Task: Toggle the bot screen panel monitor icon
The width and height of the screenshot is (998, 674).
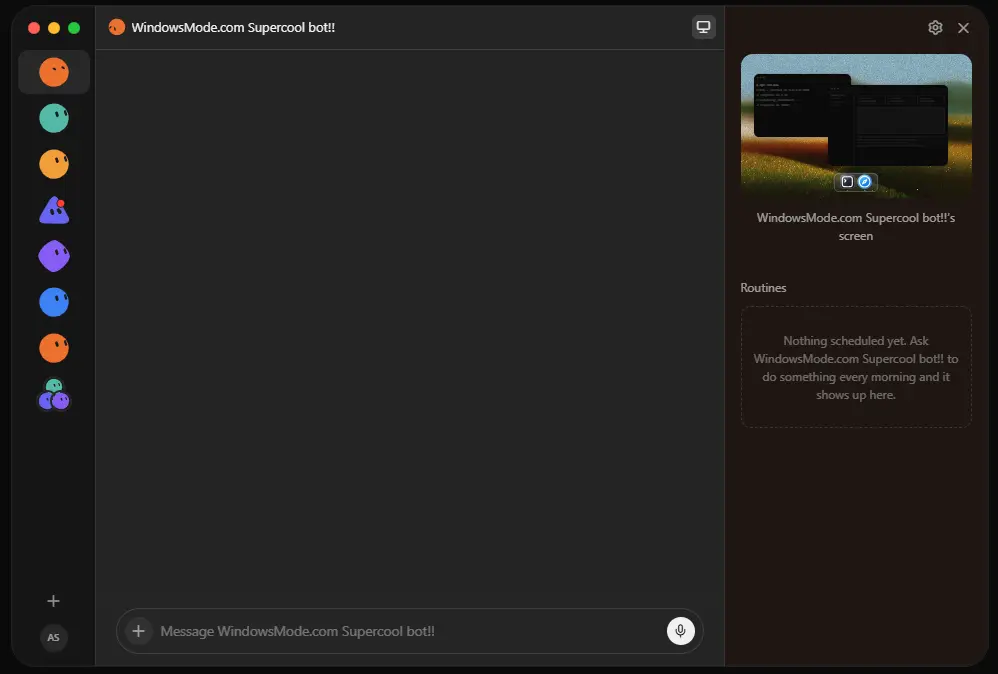Action: click(703, 27)
